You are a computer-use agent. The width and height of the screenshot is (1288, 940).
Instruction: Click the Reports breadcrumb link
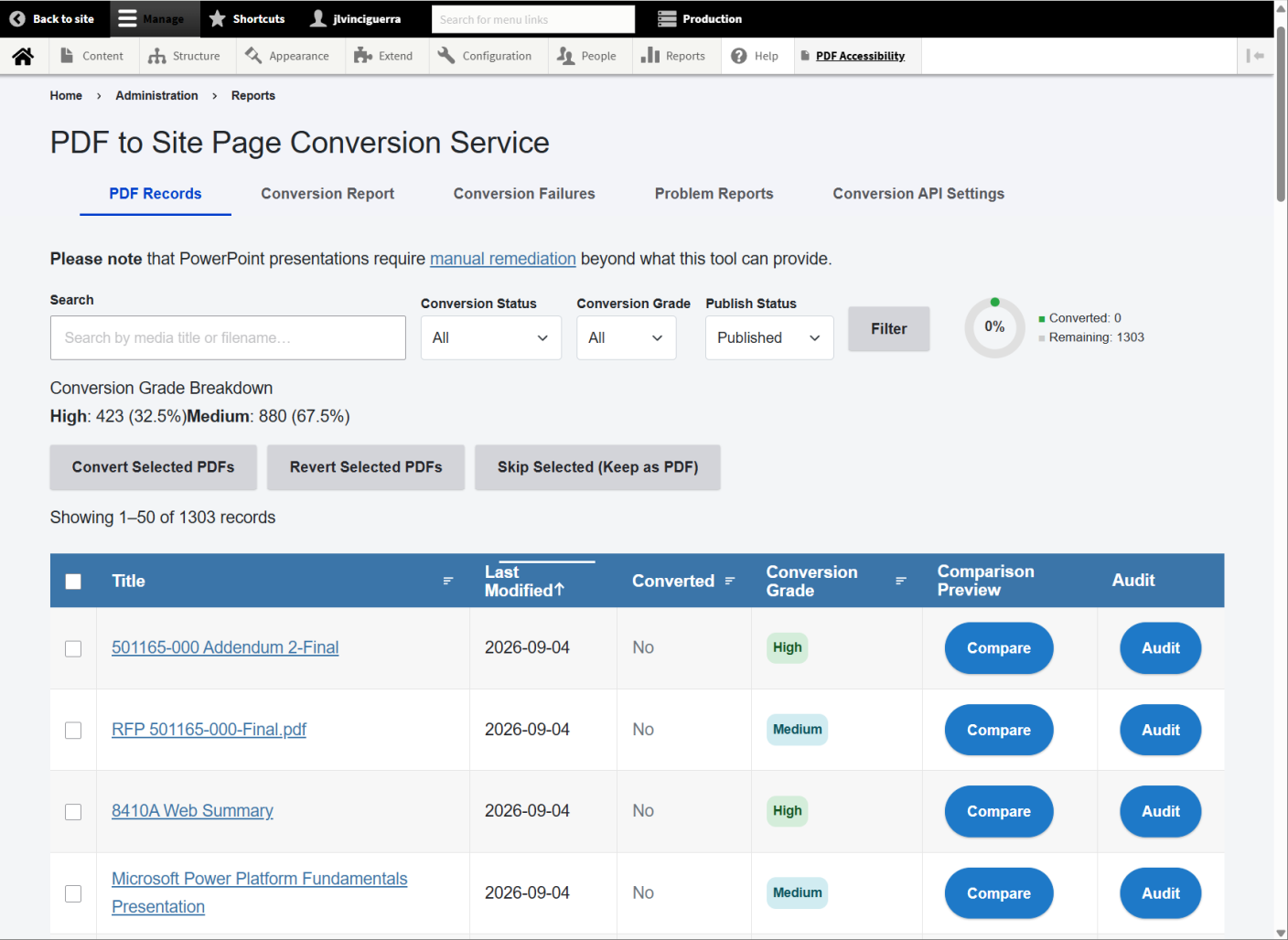coord(253,95)
